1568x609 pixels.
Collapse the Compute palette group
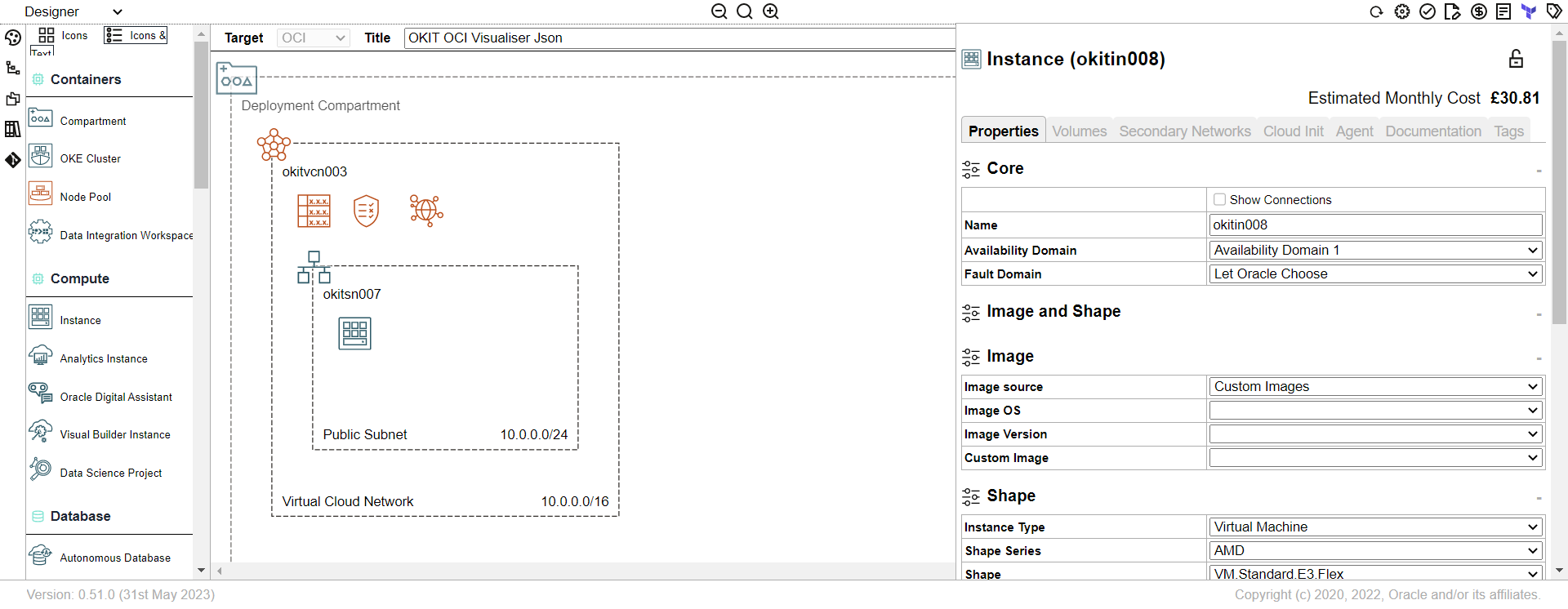(x=111, y=278)
